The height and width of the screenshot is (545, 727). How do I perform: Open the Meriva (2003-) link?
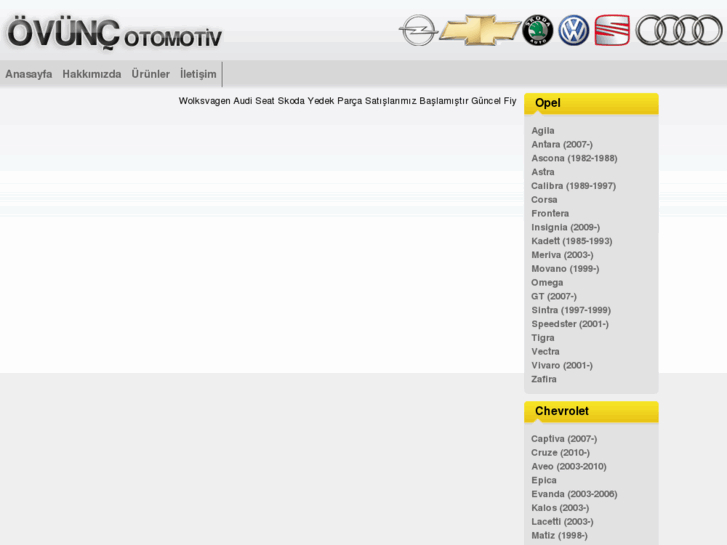562,255
